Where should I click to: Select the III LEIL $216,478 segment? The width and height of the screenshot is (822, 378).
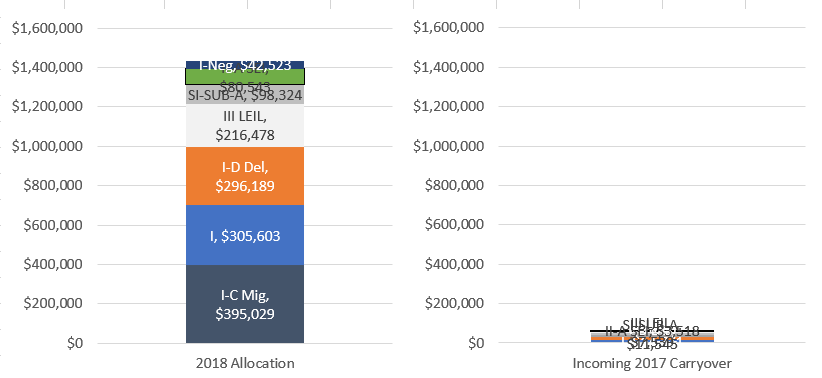pos(245,125)
